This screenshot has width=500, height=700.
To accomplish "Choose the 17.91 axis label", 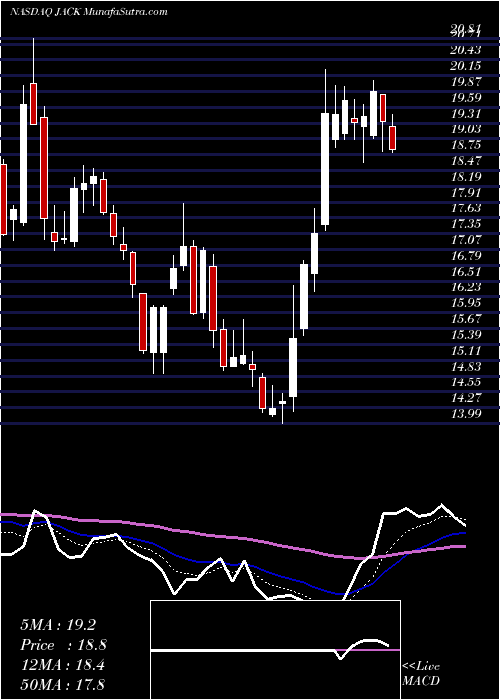I will [465, 193].
